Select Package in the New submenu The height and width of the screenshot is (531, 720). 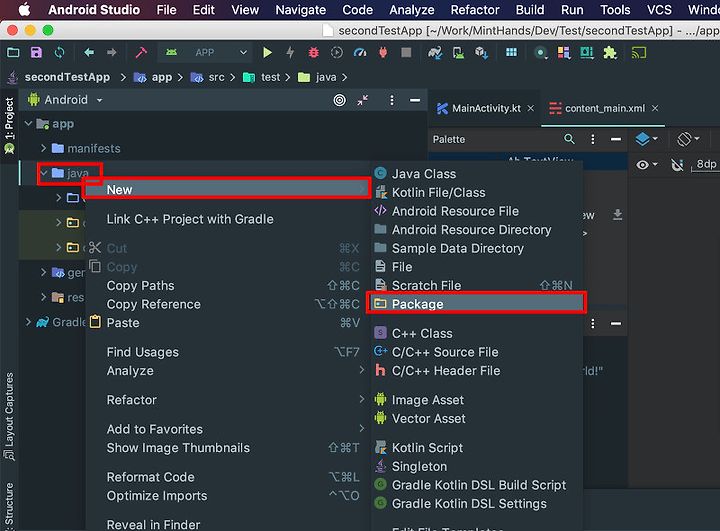tap(476, 304)
